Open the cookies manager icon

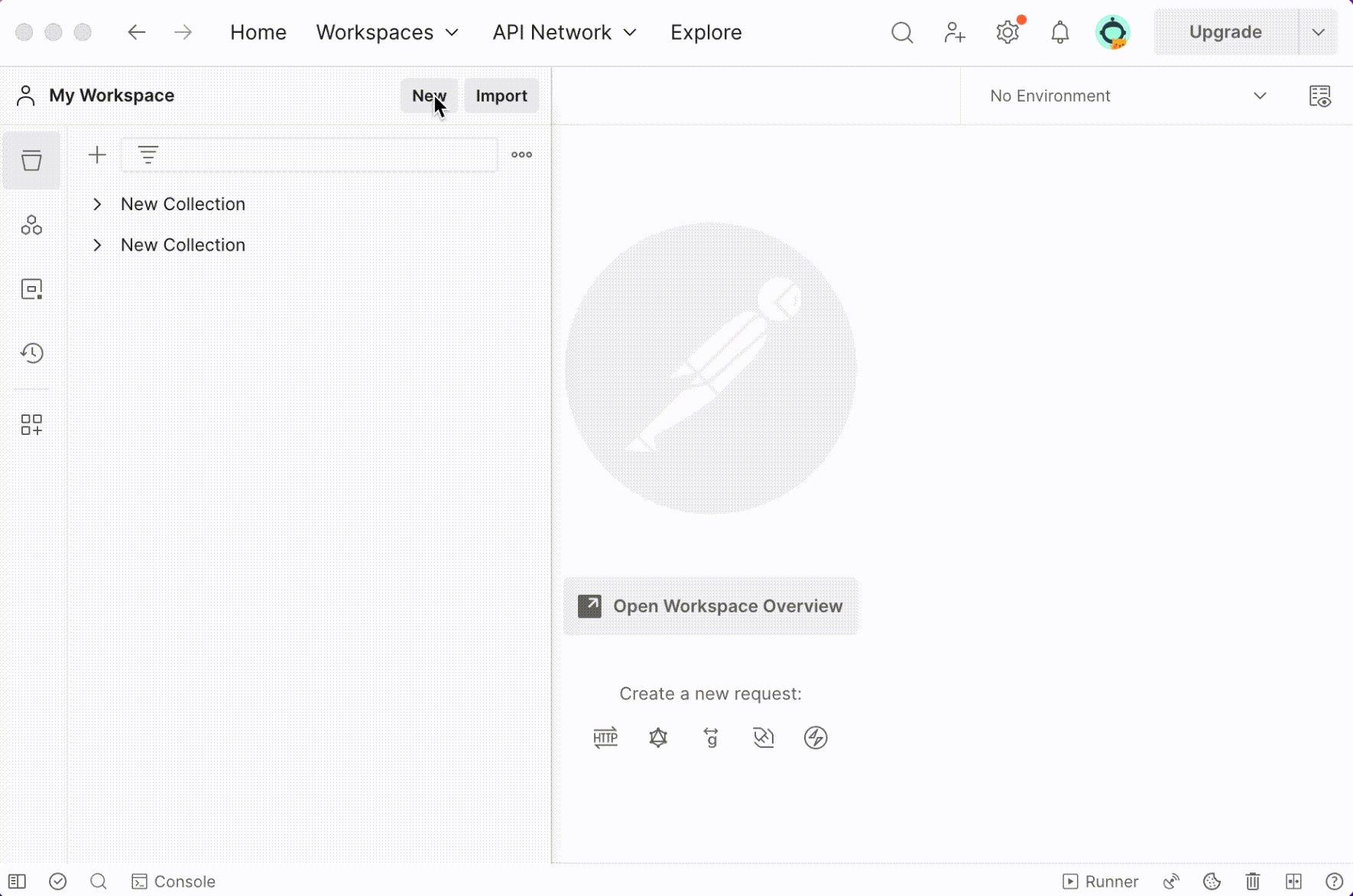1212,881
